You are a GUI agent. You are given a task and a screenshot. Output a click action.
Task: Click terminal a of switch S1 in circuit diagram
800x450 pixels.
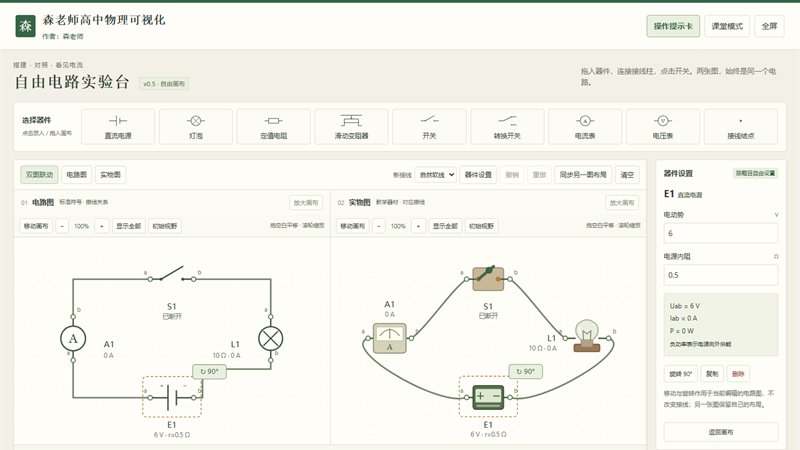(150, 279)
